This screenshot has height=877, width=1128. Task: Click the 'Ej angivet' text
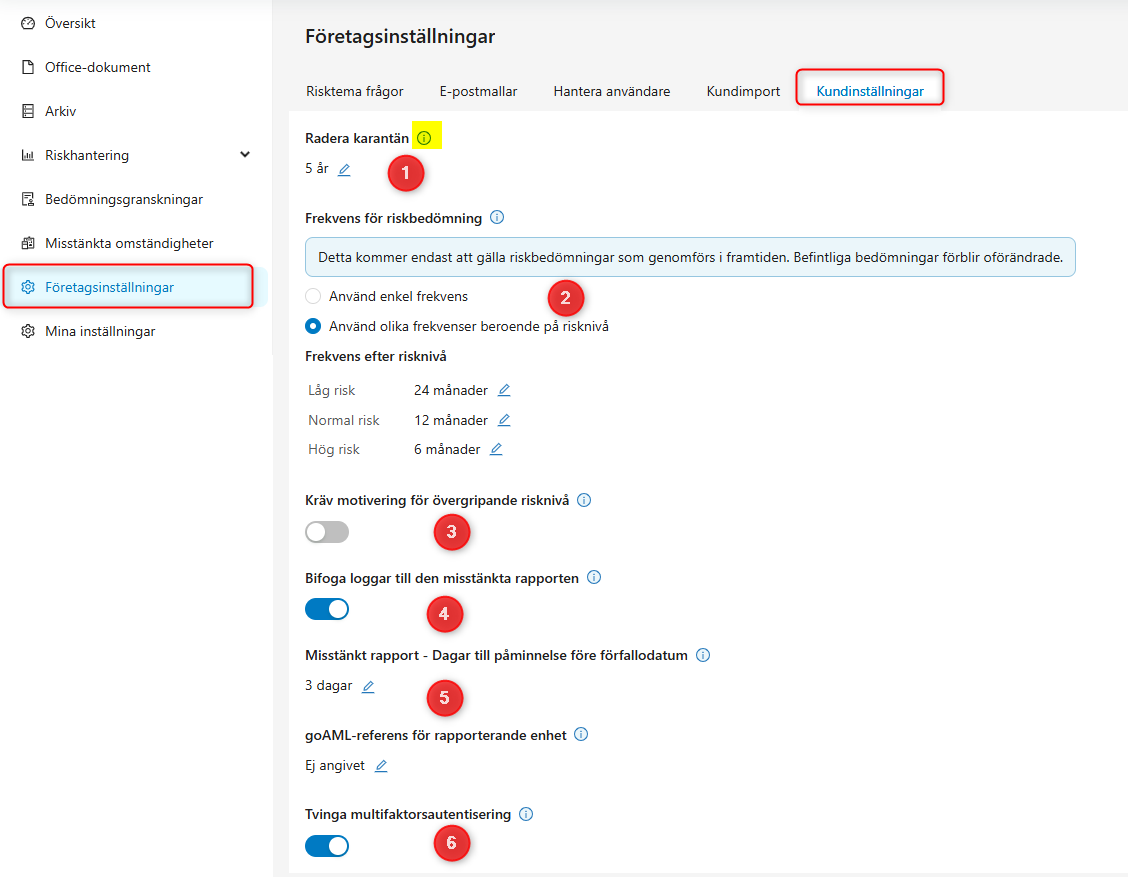point(335,765)
